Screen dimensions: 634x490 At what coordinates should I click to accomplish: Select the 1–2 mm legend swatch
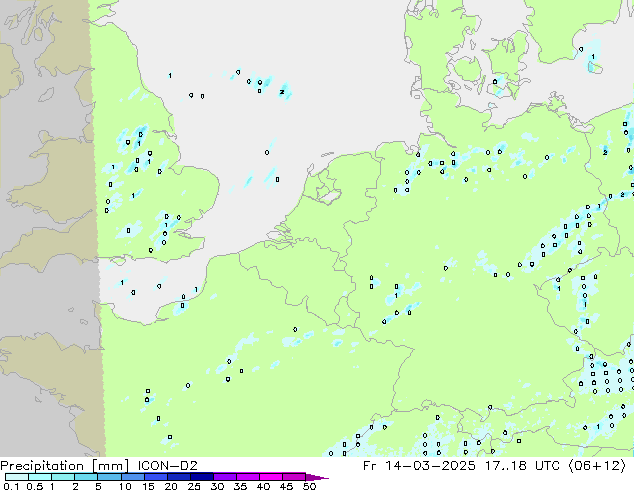[x=63, y=477]
